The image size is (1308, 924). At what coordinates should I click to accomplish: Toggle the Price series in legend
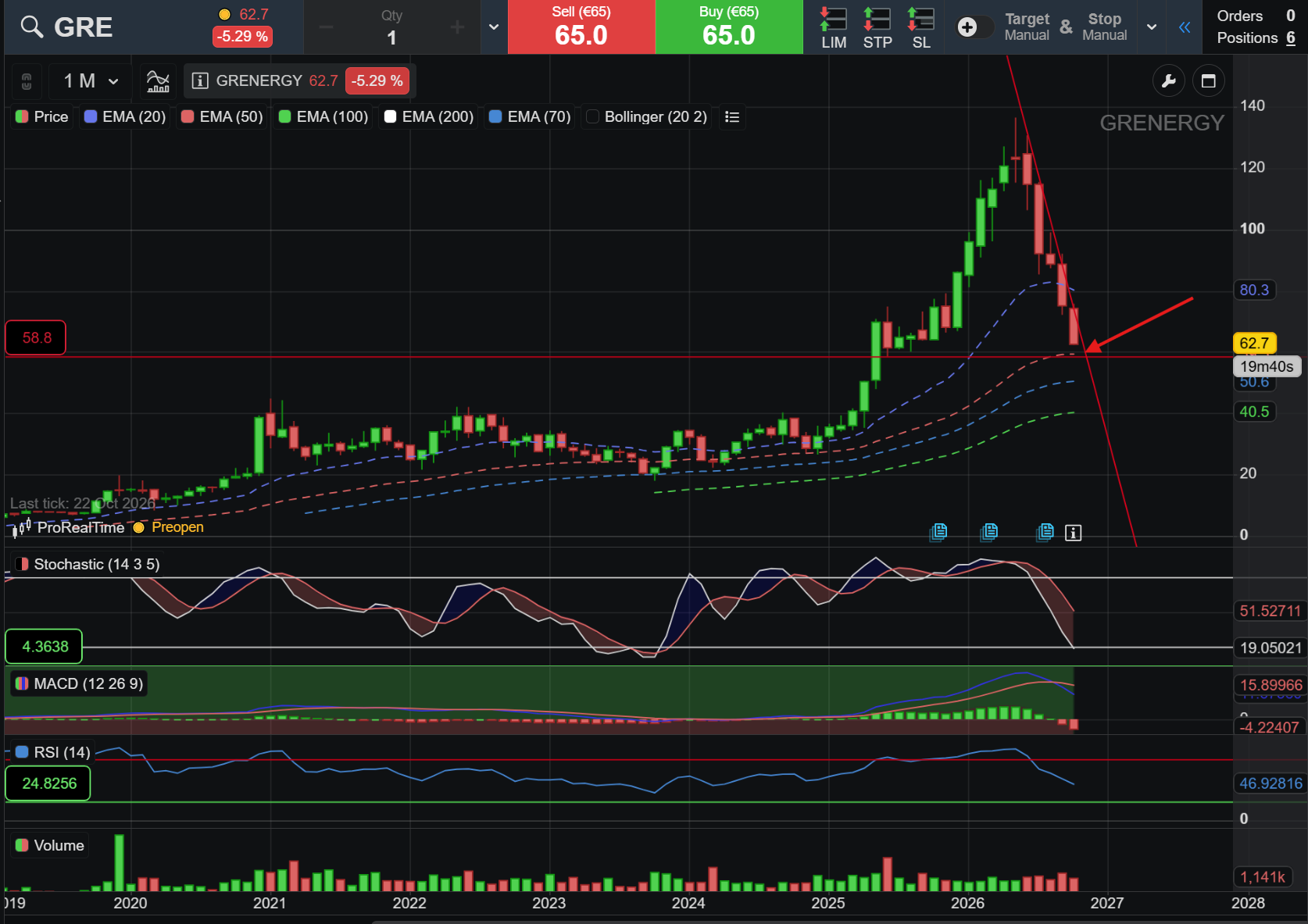(42, 117)
